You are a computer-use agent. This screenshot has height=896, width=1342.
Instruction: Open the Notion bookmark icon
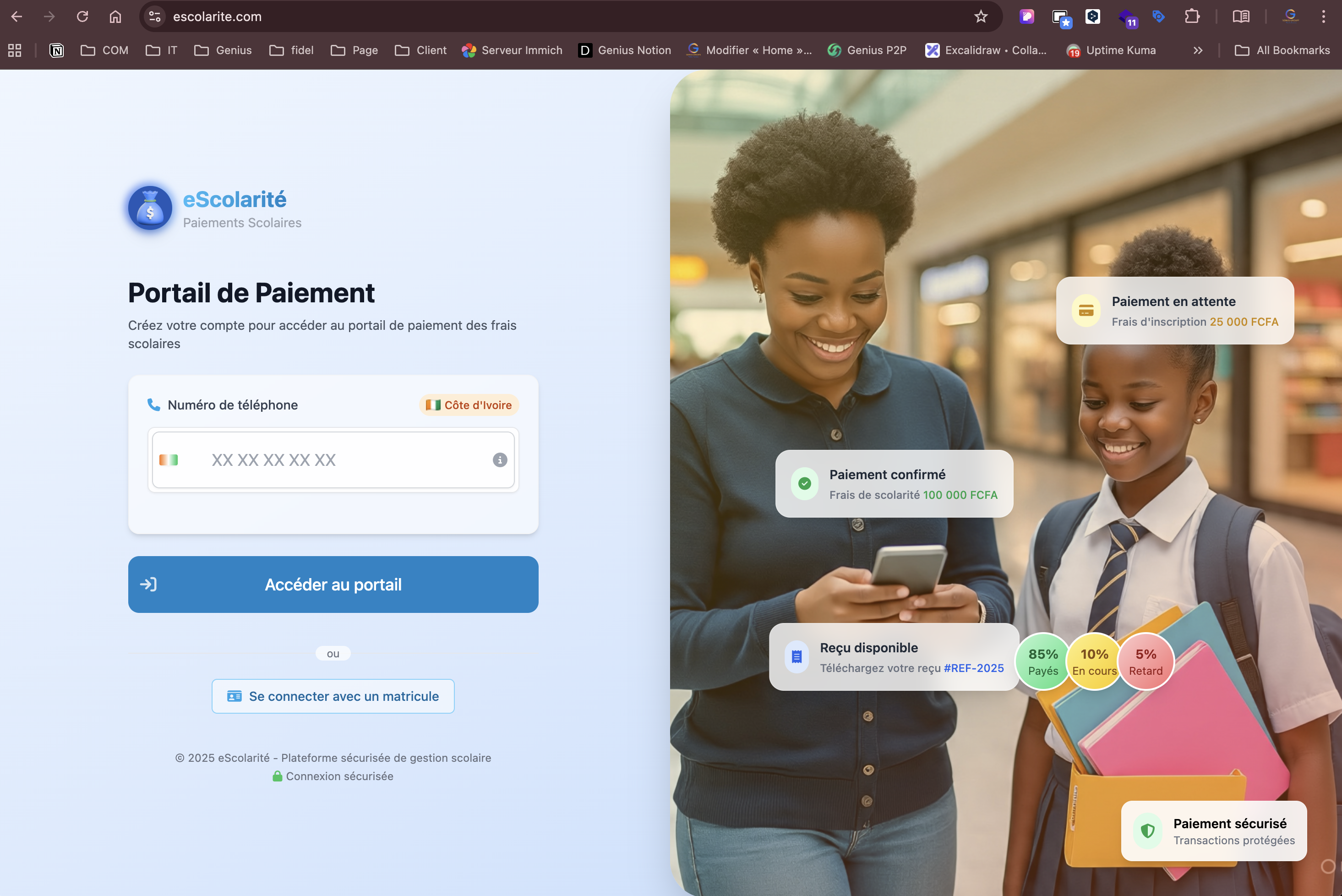56,50
